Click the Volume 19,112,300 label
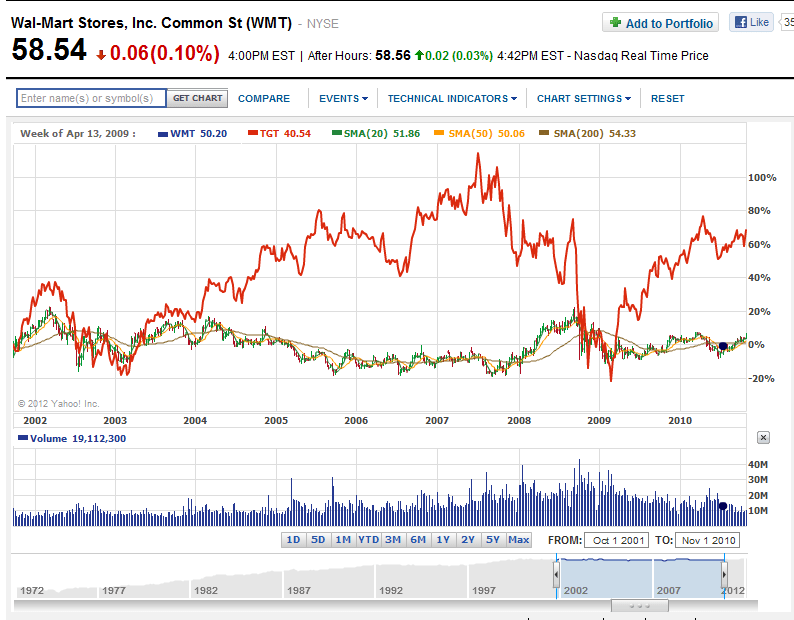This screenshot has height=620, width=794. click(x=78, y=439)
